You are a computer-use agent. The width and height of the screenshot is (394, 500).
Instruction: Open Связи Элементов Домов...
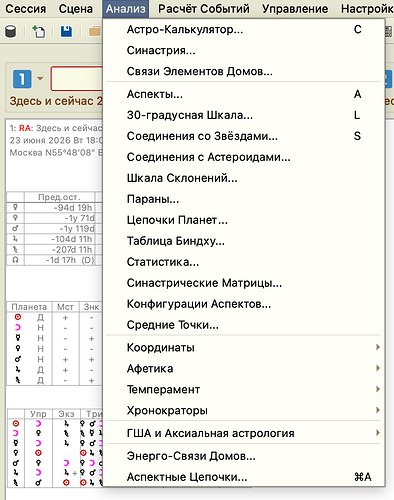pyautogui.click(x=244, y=71)
